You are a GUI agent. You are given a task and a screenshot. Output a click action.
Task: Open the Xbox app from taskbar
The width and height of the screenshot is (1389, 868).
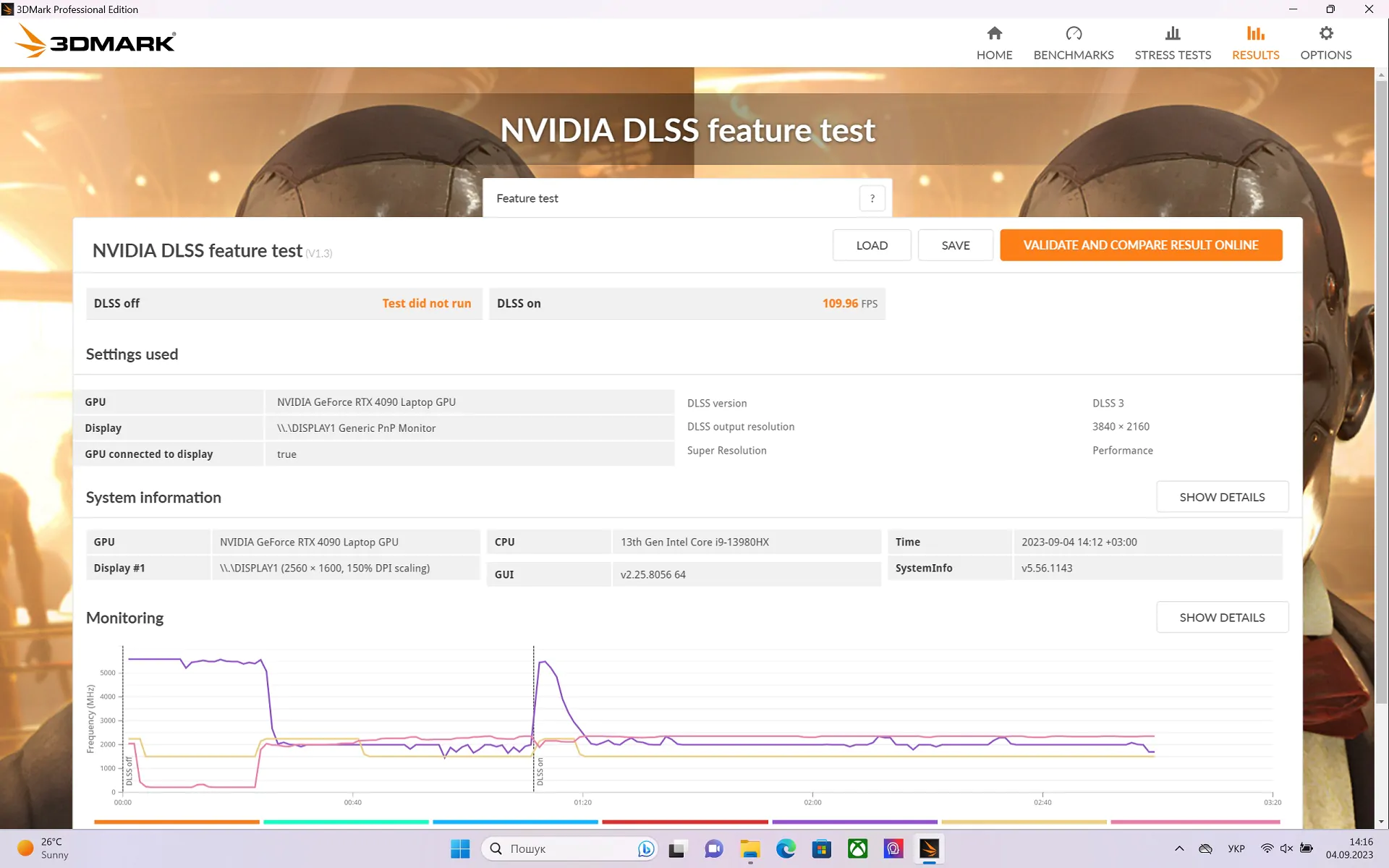857,848
